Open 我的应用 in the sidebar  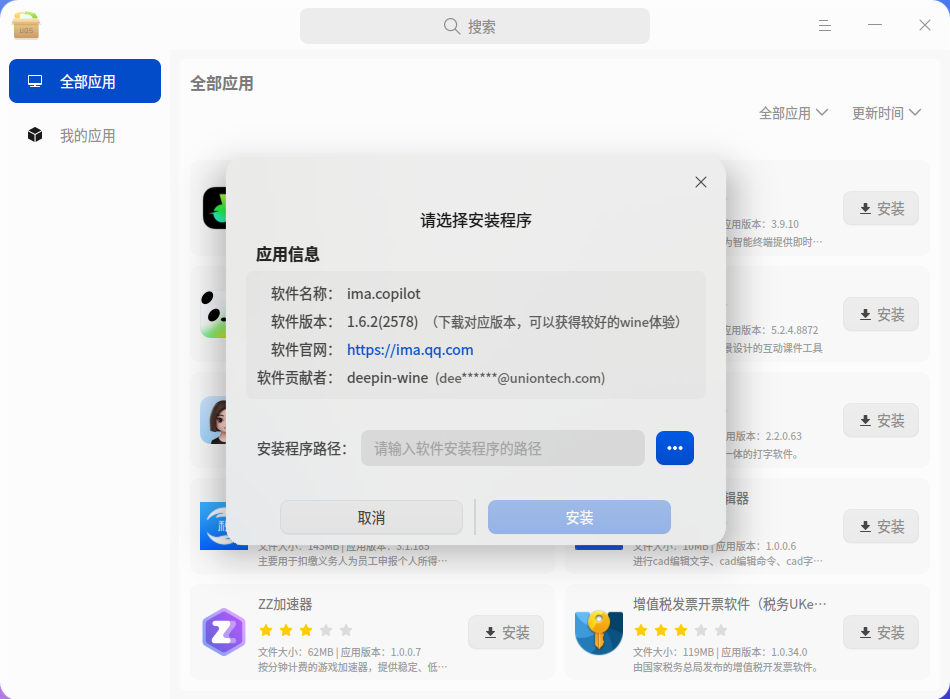(x=85, y=135)
